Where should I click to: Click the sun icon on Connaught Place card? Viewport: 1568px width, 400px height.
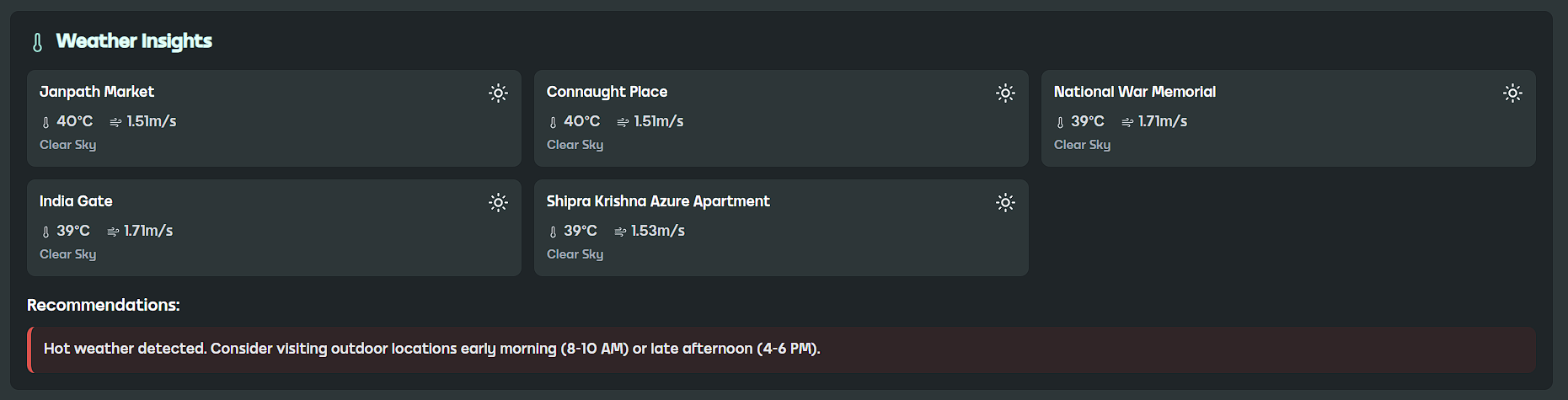(x=1005, y=93)
